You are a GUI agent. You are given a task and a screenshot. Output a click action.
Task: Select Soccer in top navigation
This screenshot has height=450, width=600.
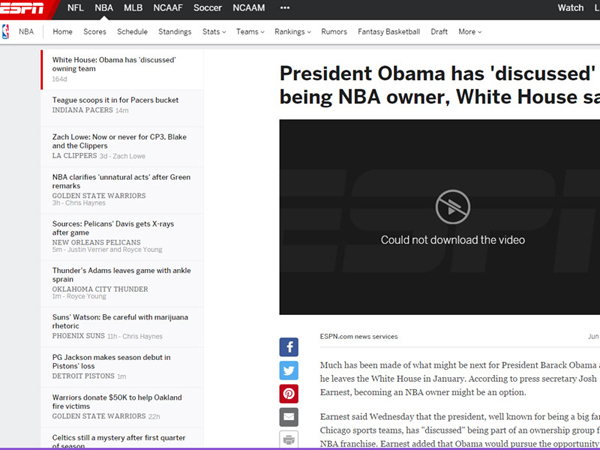[208, 8]
